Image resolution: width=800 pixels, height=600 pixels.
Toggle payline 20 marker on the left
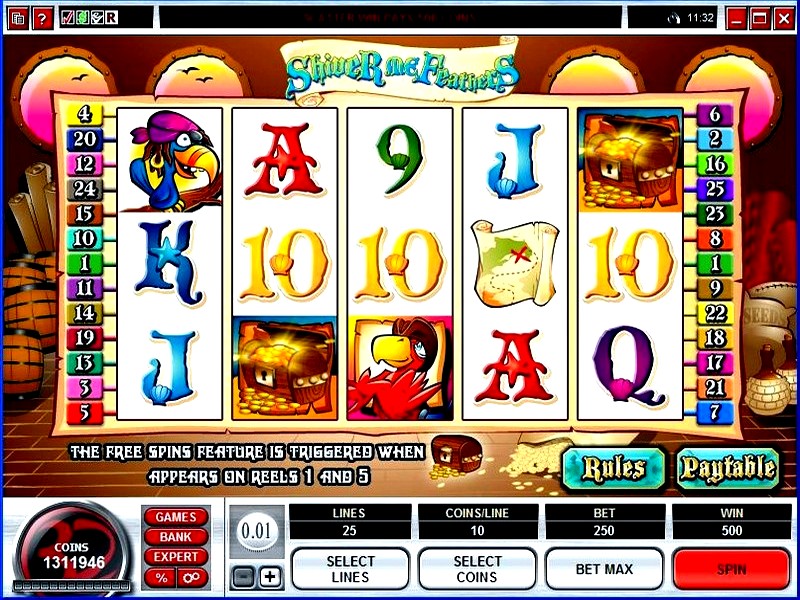tap(84, 138)
